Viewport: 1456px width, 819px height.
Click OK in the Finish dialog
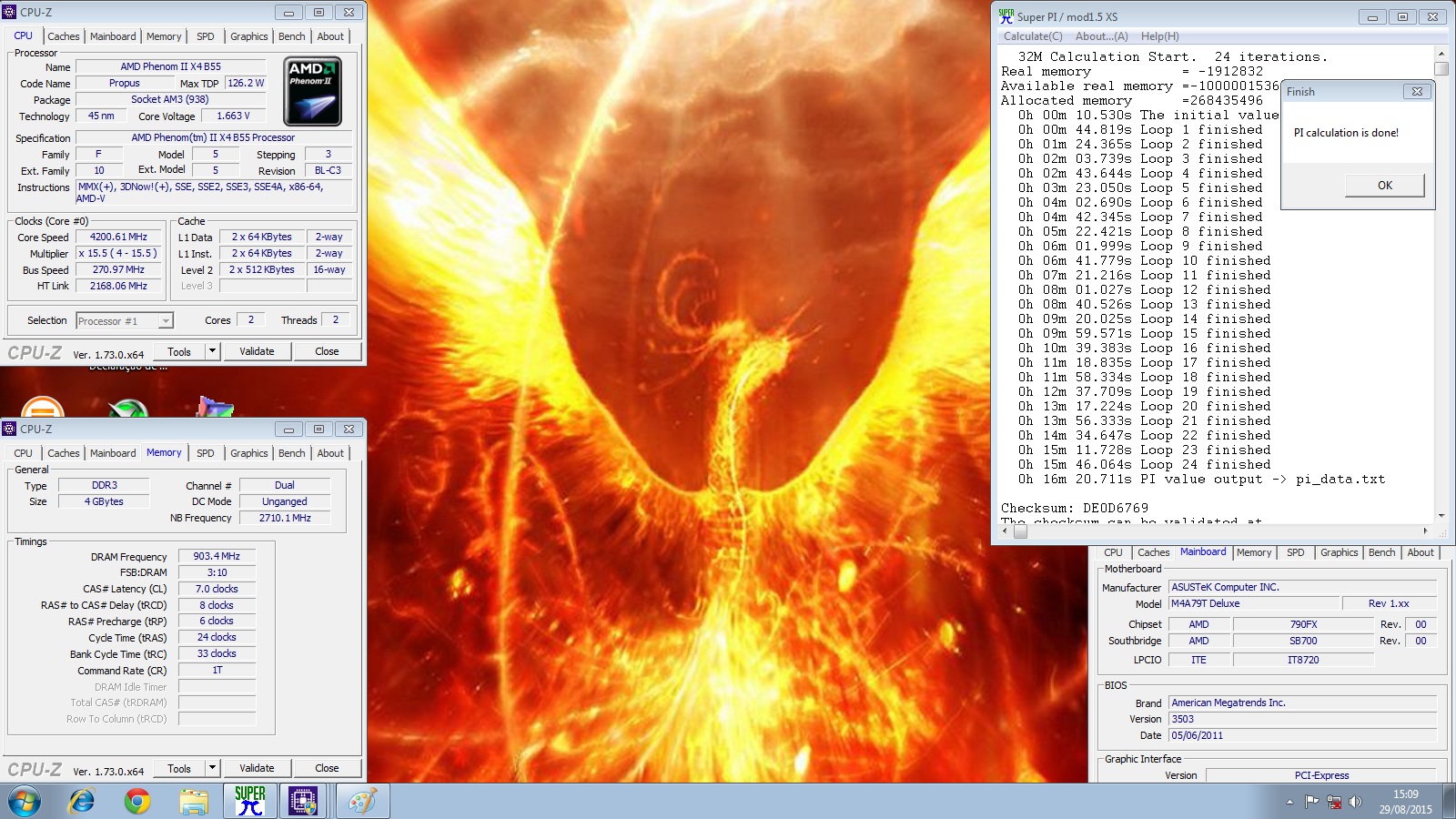tap(1385, 185)
